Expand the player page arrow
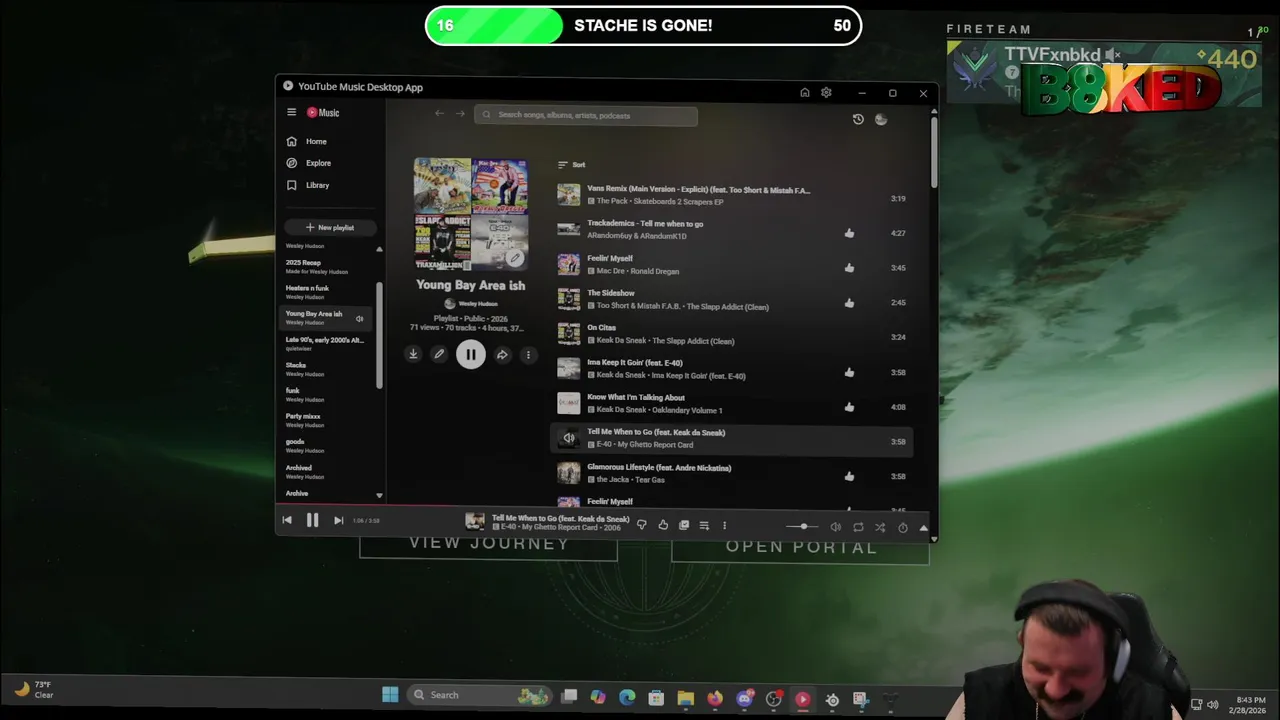Viewport: 1280px width, 720px height. [923, 527]
